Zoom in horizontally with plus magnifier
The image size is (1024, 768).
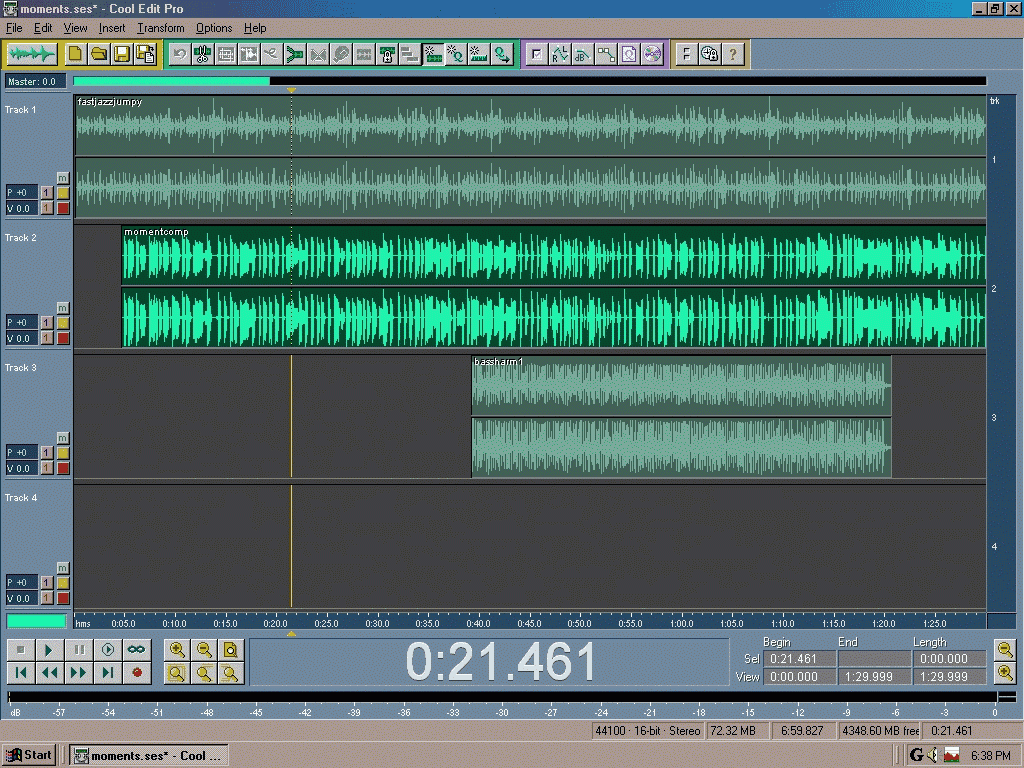[176, 650]
